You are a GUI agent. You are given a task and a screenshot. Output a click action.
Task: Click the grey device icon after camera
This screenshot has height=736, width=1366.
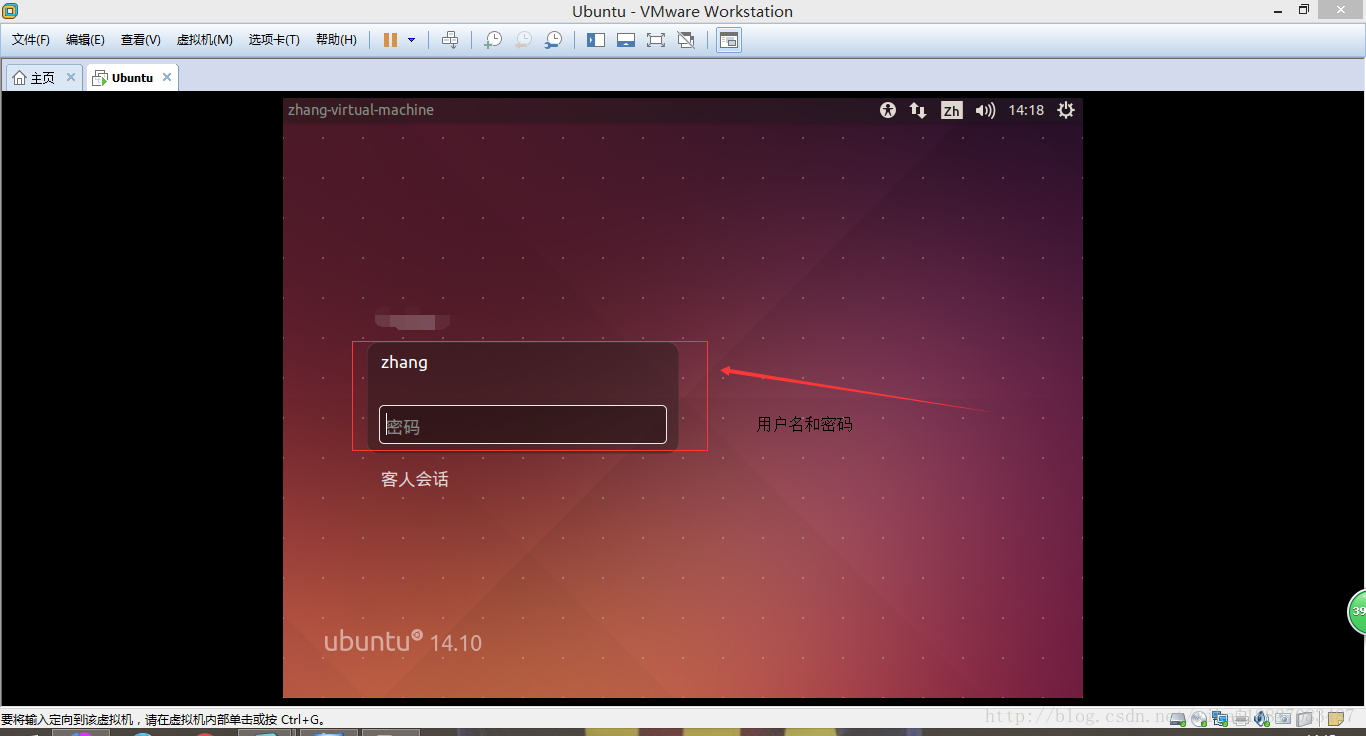coord(1304,718)
